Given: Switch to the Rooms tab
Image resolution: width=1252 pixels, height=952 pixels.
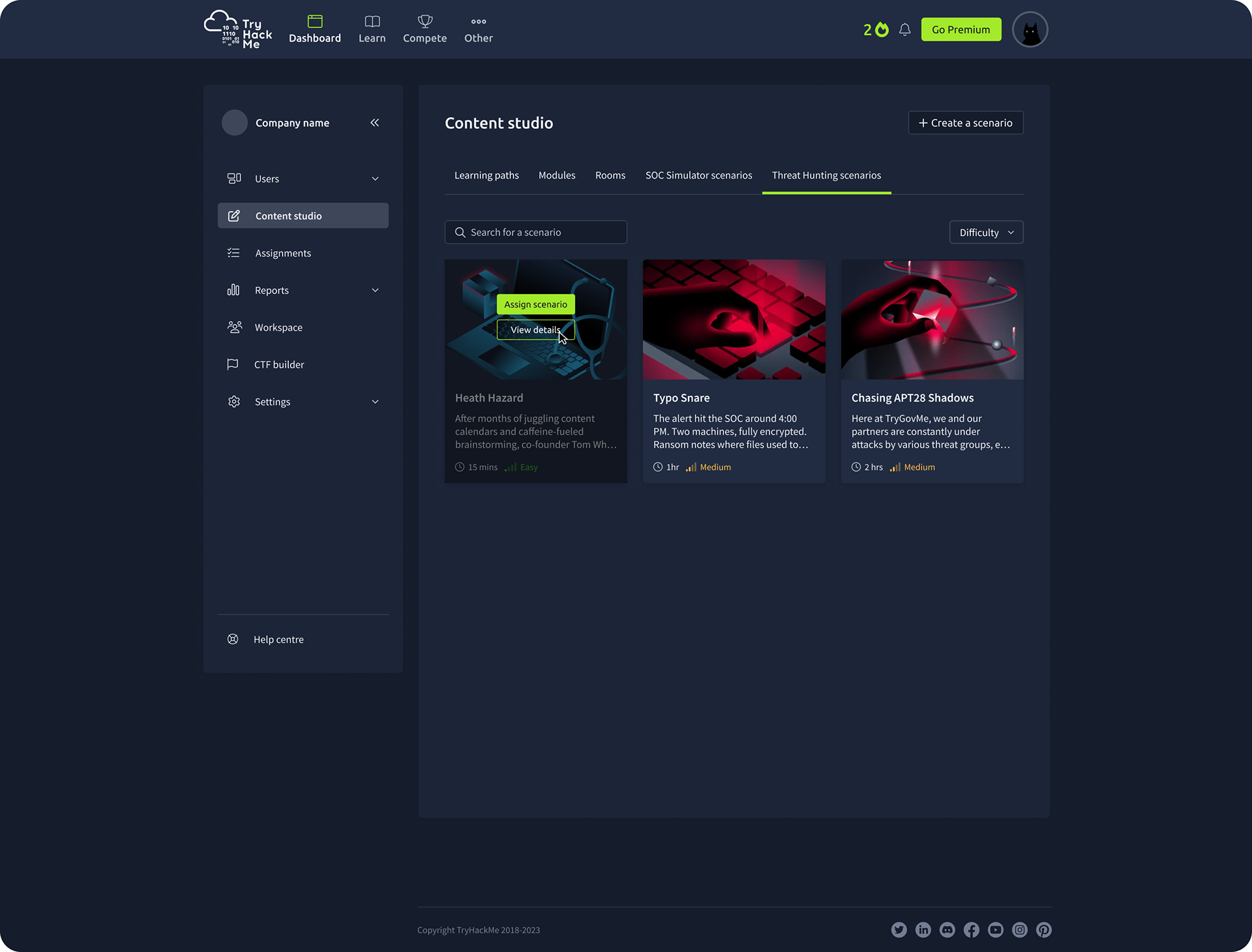Looking at the screenshot, I should point(610,175).
